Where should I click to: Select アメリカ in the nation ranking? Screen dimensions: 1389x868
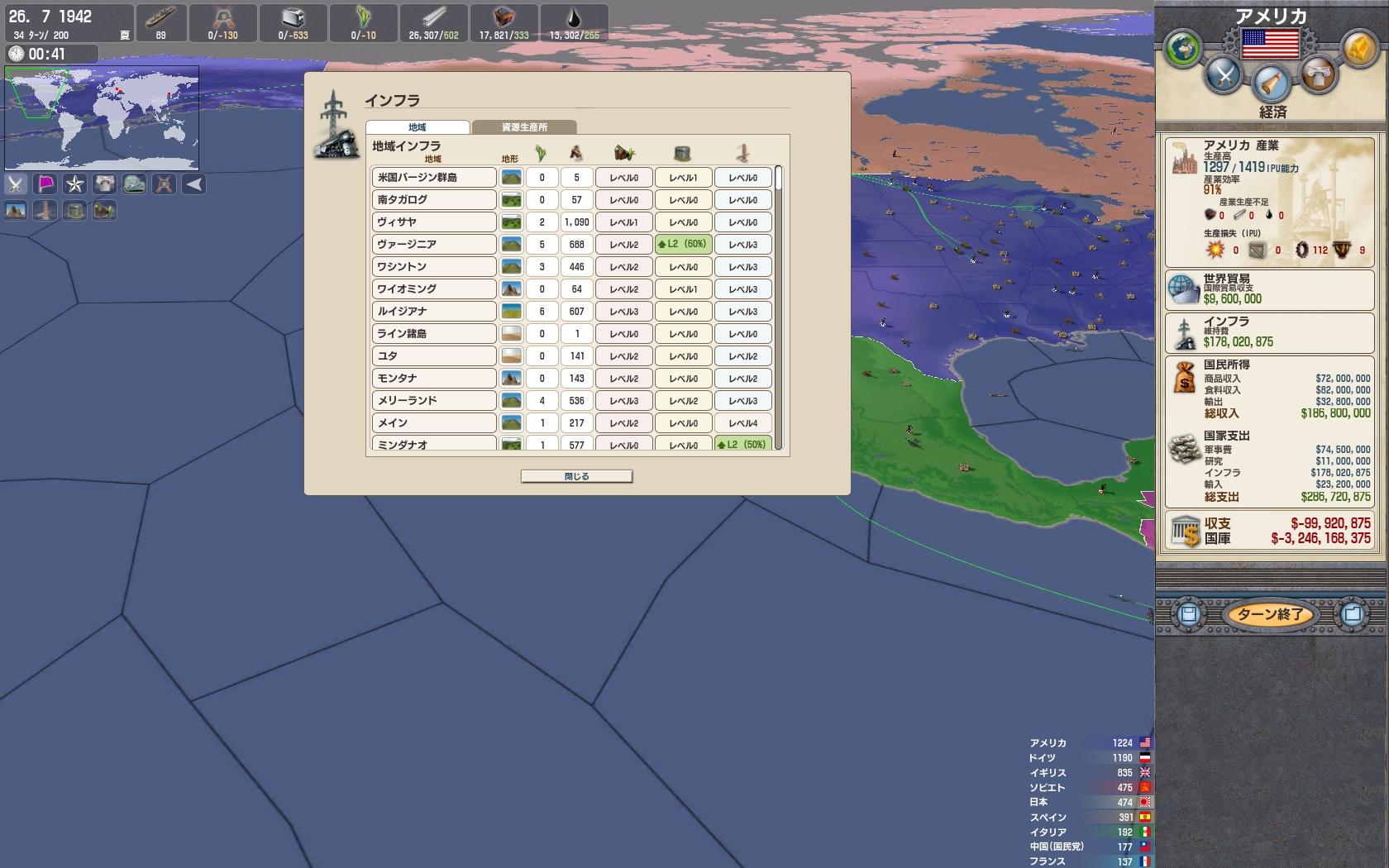click(1090, 743)
